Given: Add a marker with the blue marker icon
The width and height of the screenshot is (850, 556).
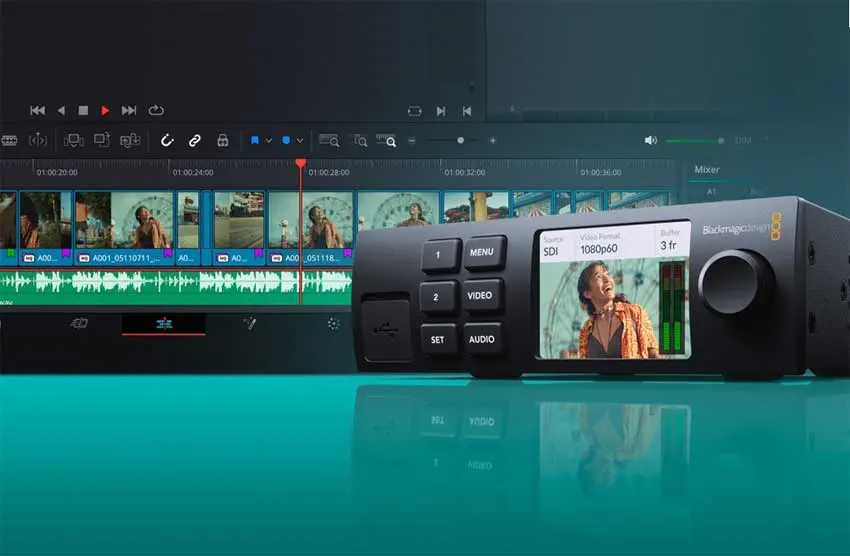Looking at the screenshot, I should 286,140.
